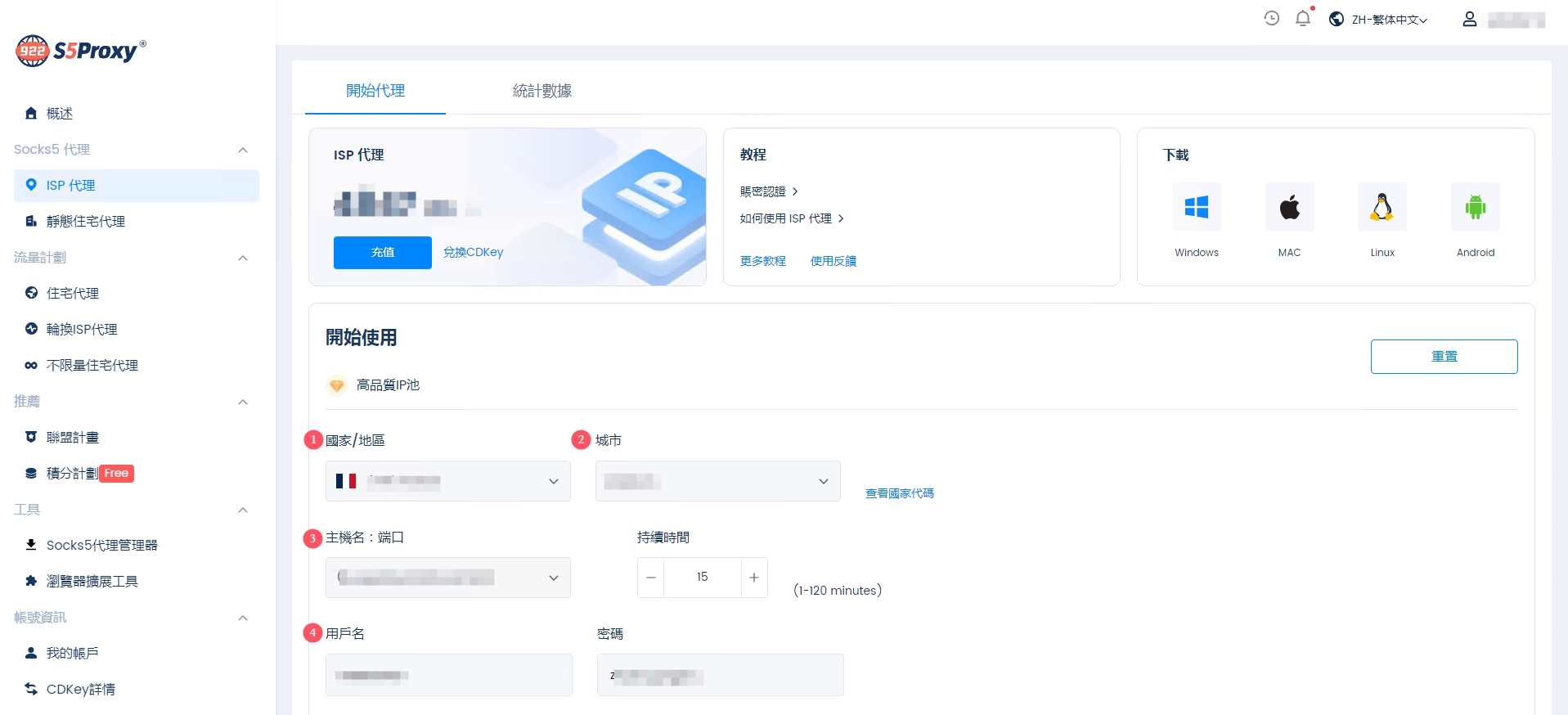Click the 用戶名 input field
Viewport: 1568px width, 715px height.
tap(448, 675)
